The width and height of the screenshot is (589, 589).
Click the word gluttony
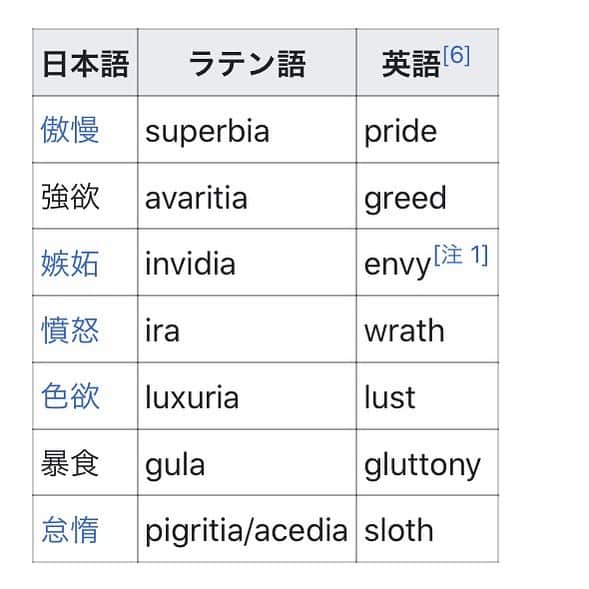(422, 466)
